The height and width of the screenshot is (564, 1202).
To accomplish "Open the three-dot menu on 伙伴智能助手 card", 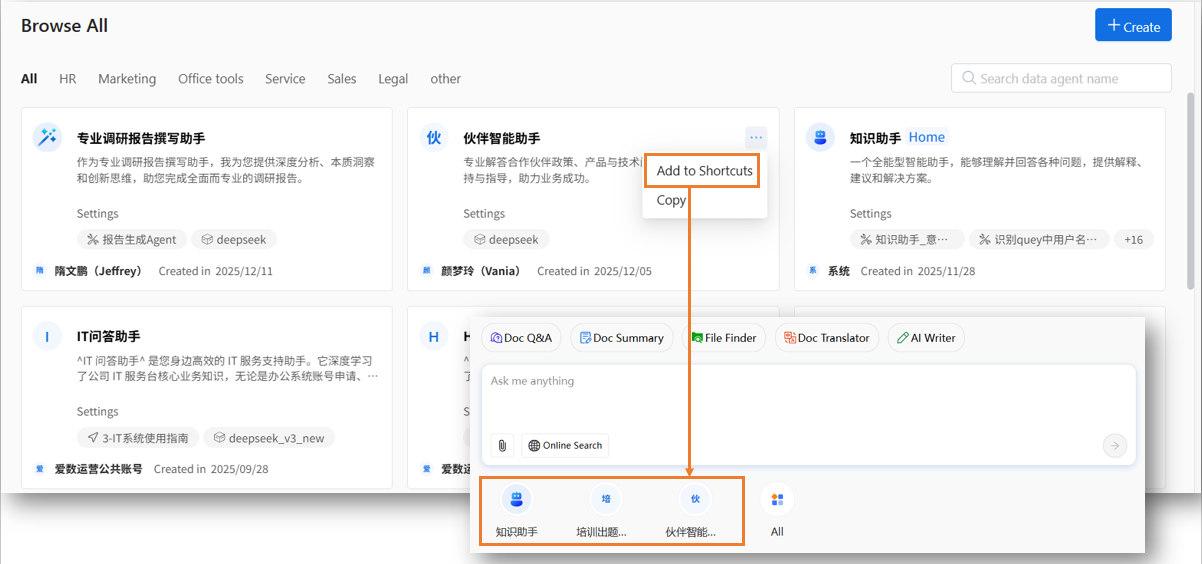I will 755,138.
